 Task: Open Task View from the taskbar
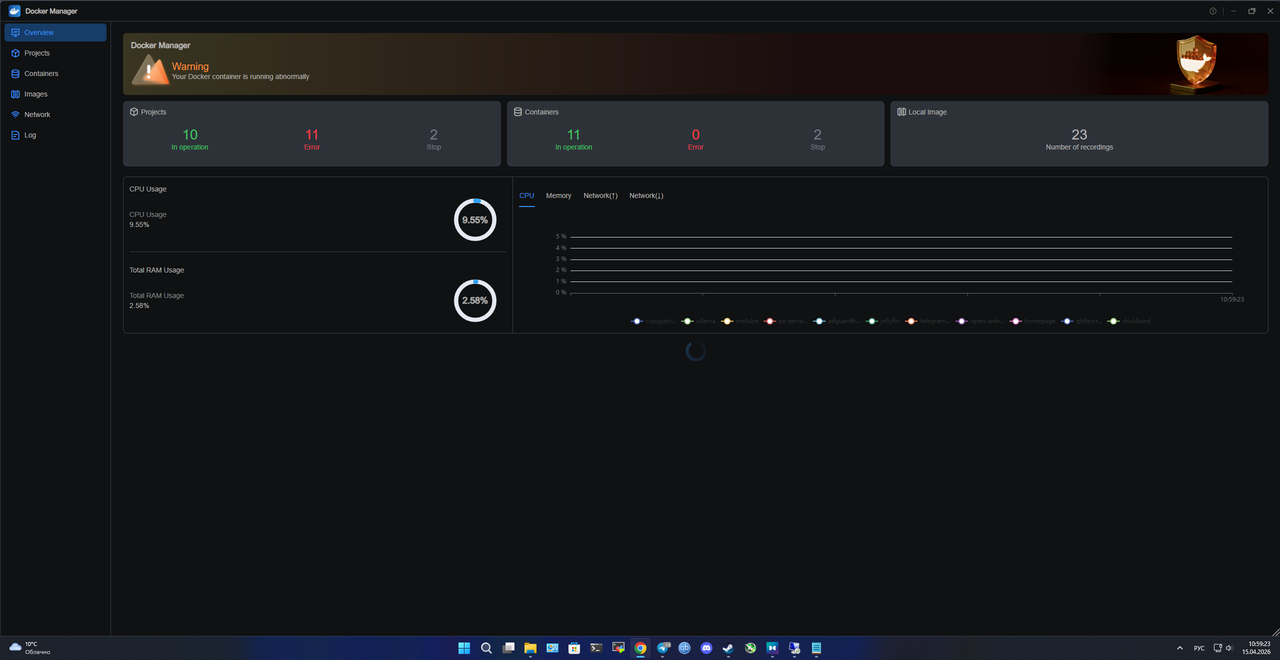(x=508, y=648)
